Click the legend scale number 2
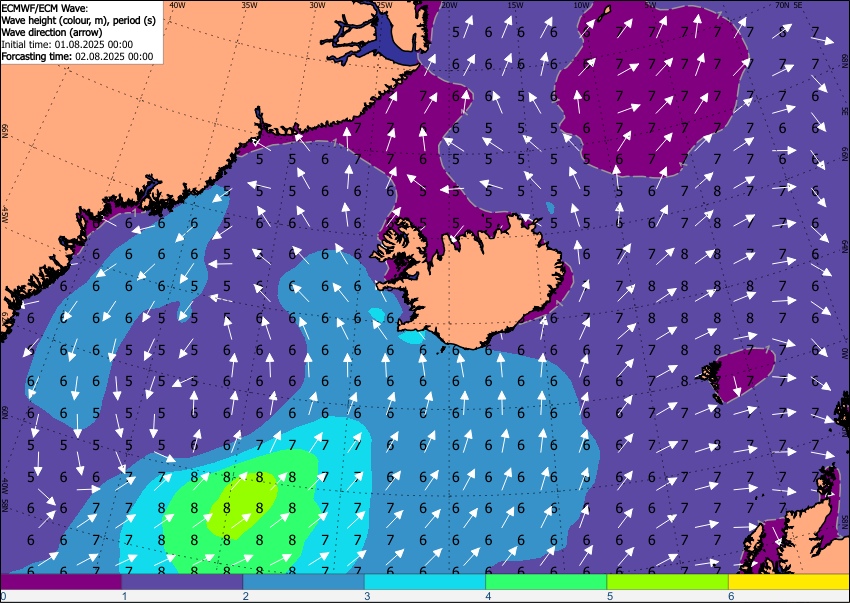850x603 pixels. [246, 596]
